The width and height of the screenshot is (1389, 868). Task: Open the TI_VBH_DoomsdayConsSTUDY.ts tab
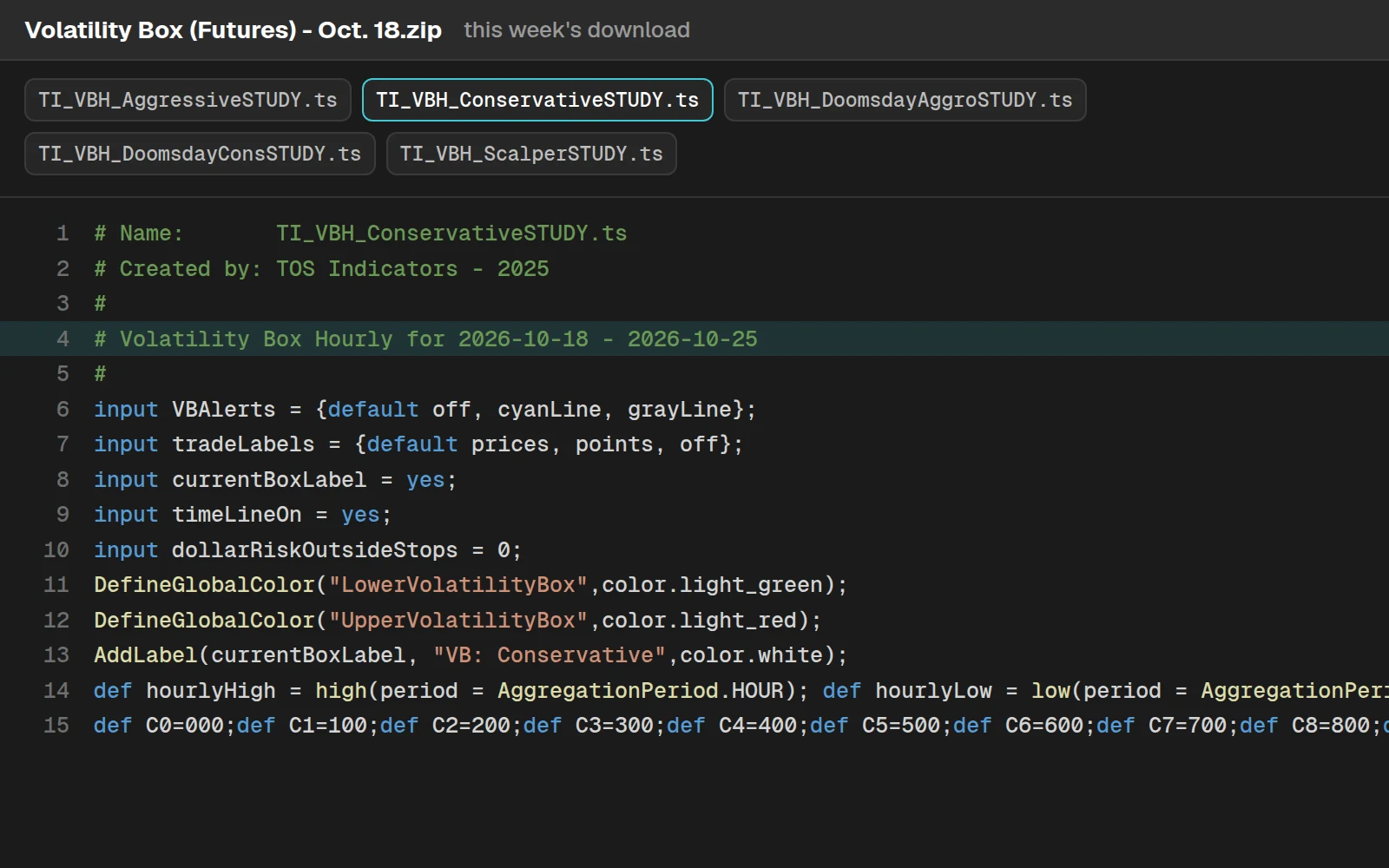200,154
